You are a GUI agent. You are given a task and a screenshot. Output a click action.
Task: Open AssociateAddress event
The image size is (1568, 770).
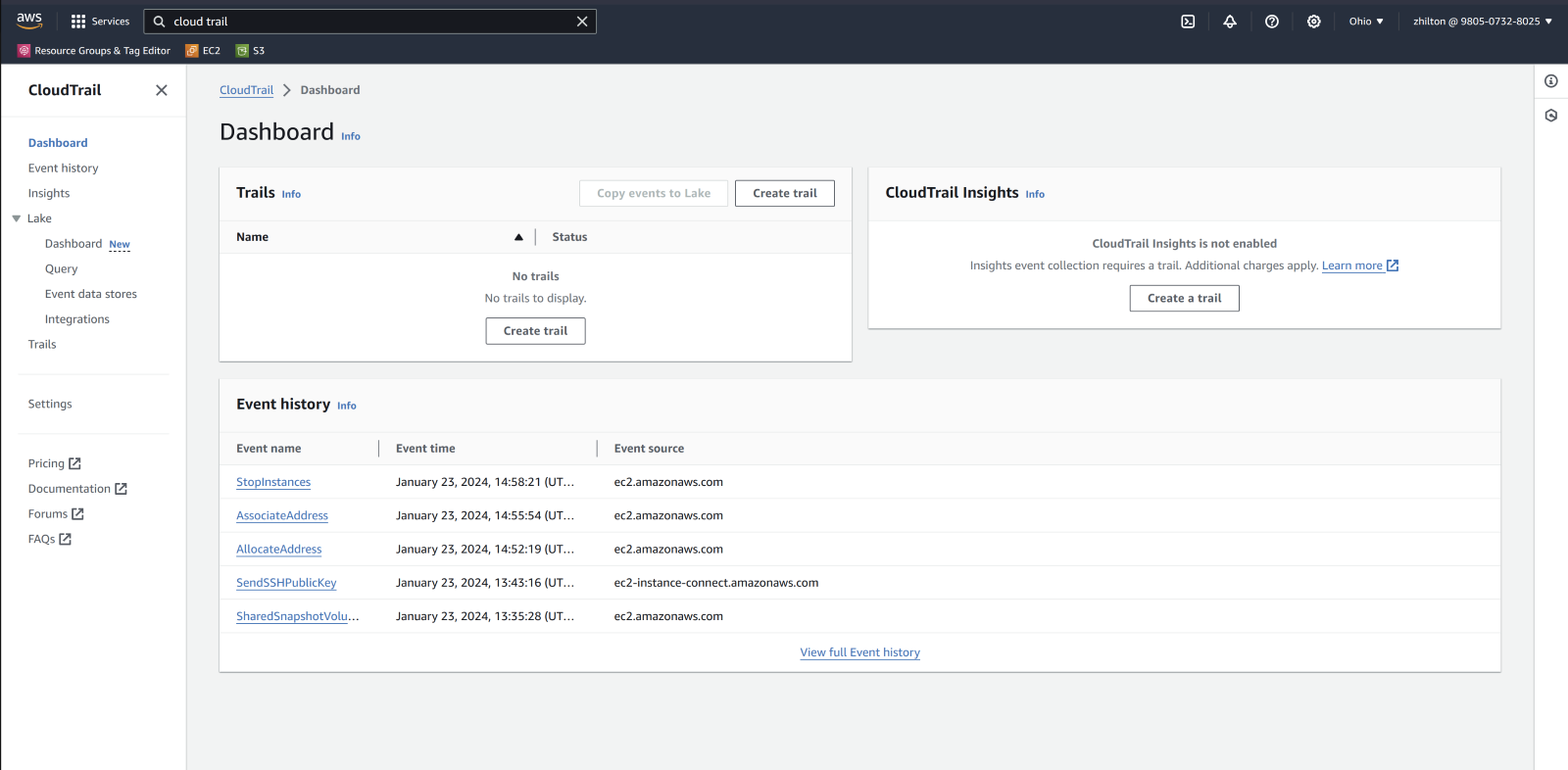[282, 515]
